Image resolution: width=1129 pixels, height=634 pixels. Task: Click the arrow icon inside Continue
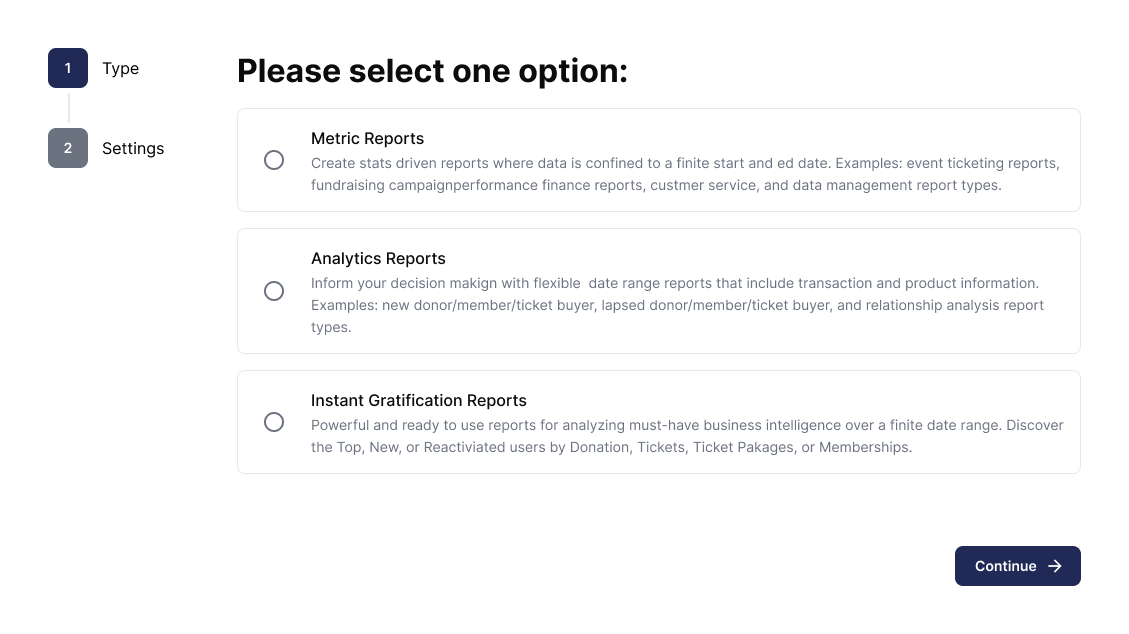coord(1055,566)
